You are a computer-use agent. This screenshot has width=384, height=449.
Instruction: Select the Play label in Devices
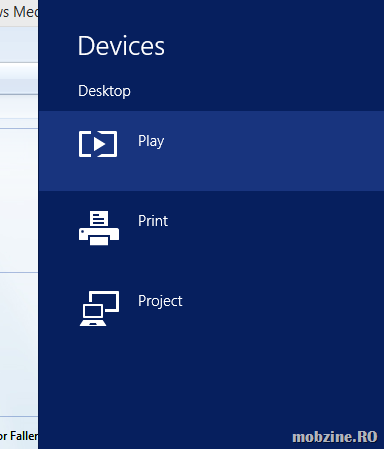(151, 141)
